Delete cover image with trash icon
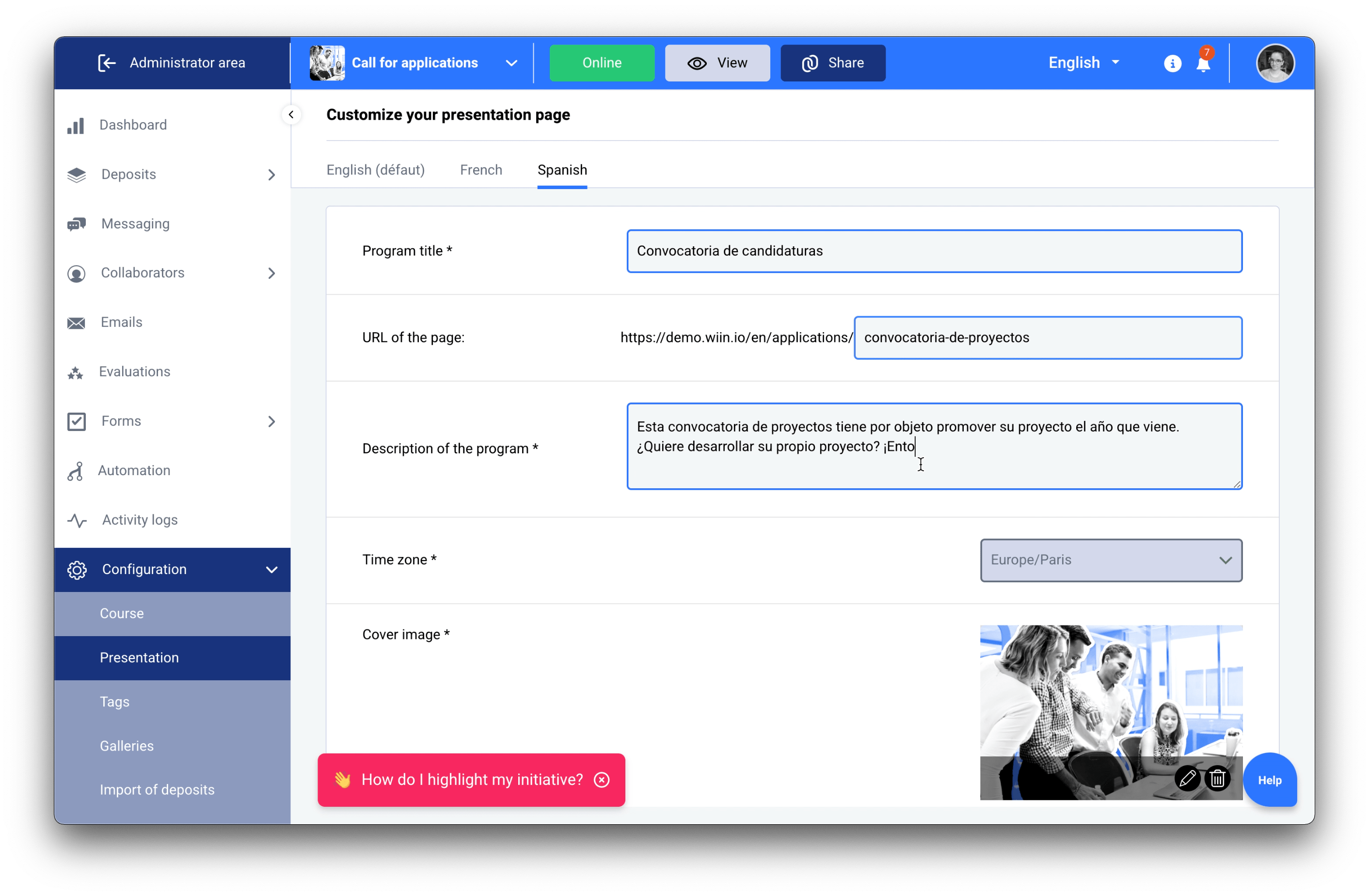The height and width of the screenshot is (896, 1369). pyautogui.click(x=1217, y=778)
